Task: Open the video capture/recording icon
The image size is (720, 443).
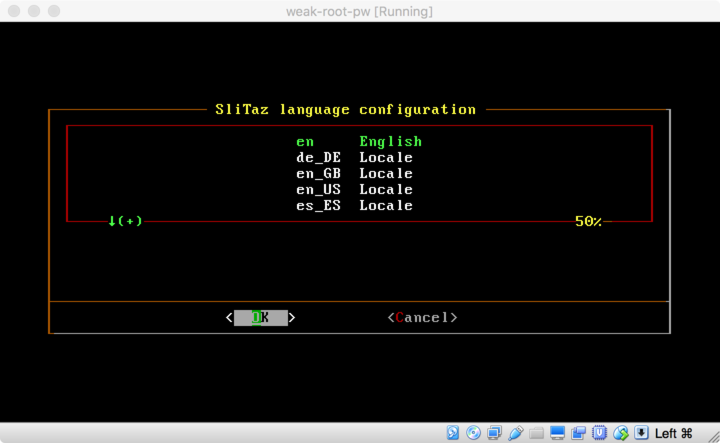Action: pyautogui.click(x=579, y=433)
